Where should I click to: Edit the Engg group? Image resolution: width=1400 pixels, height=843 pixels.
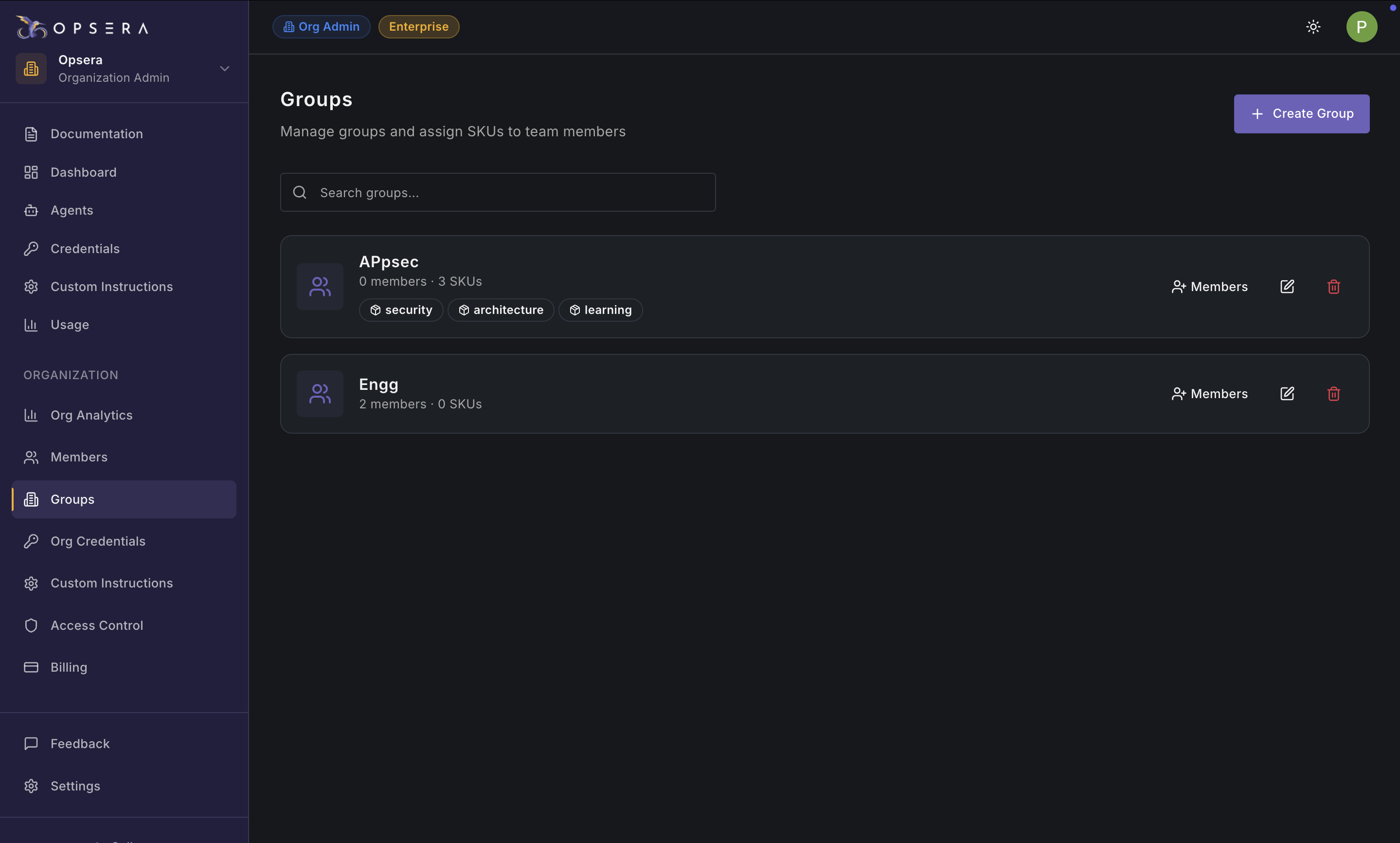[1287, 394]
